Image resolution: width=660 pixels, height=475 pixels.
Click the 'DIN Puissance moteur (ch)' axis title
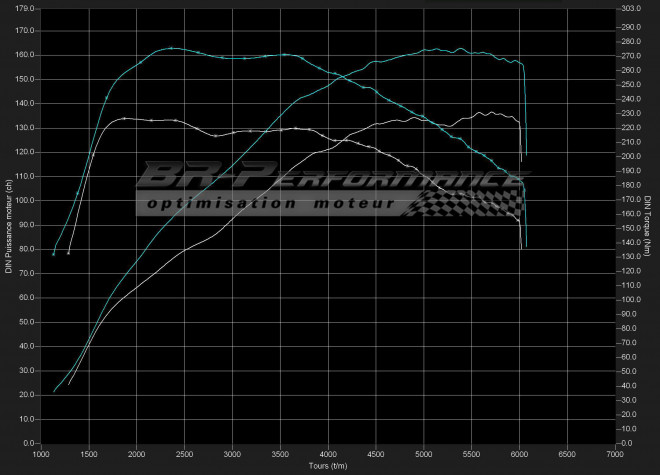point(8,225)
